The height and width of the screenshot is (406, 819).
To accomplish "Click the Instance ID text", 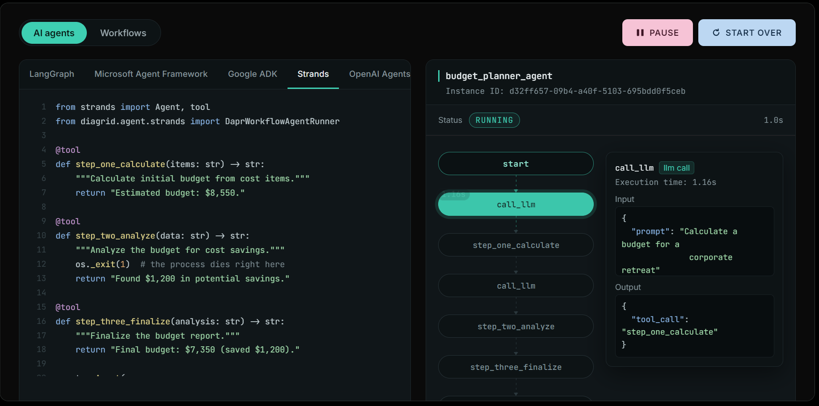I will pyautogui.click(x=565, y=91).
